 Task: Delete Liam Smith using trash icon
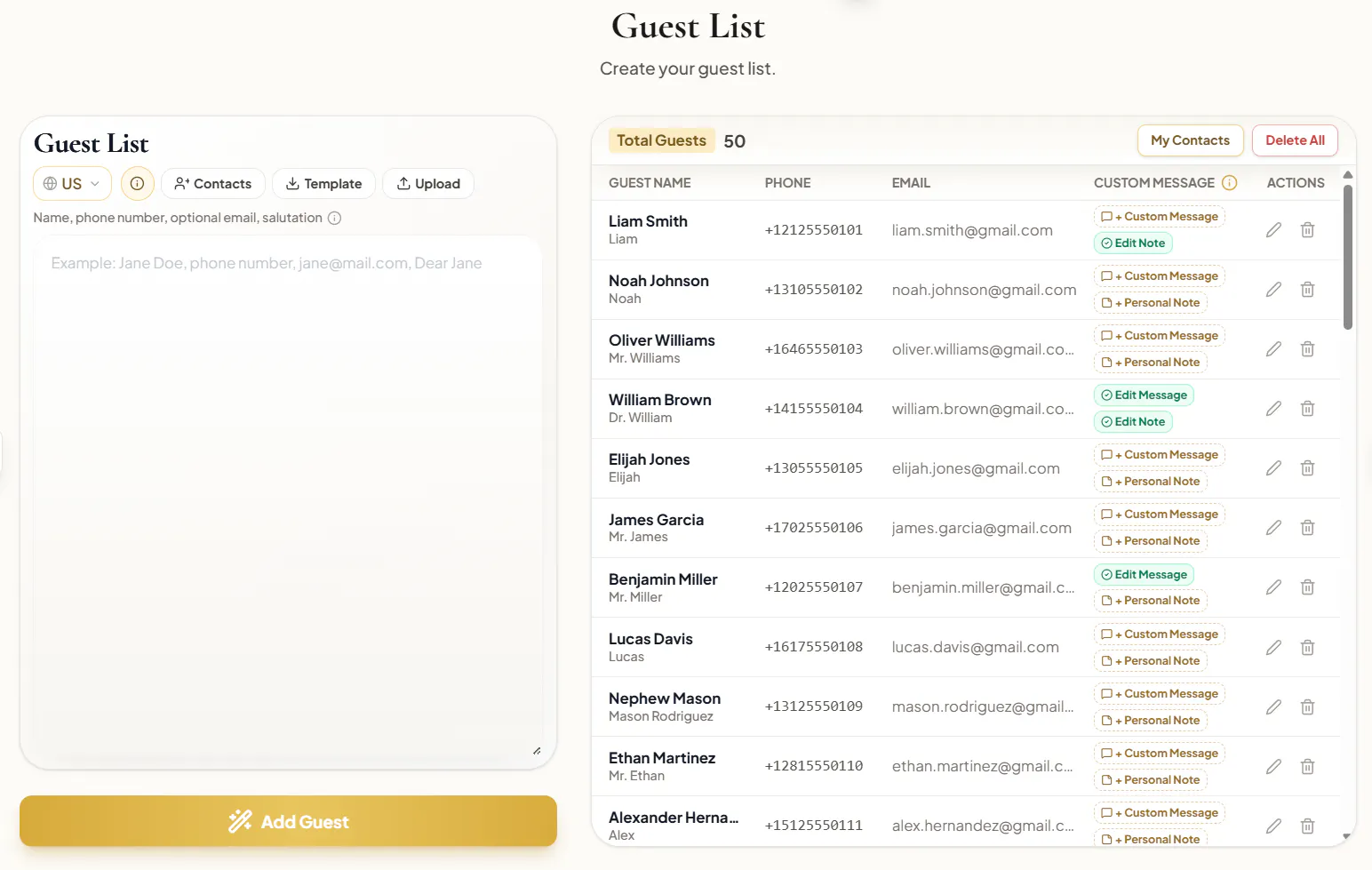click(x=1307, y=230)
